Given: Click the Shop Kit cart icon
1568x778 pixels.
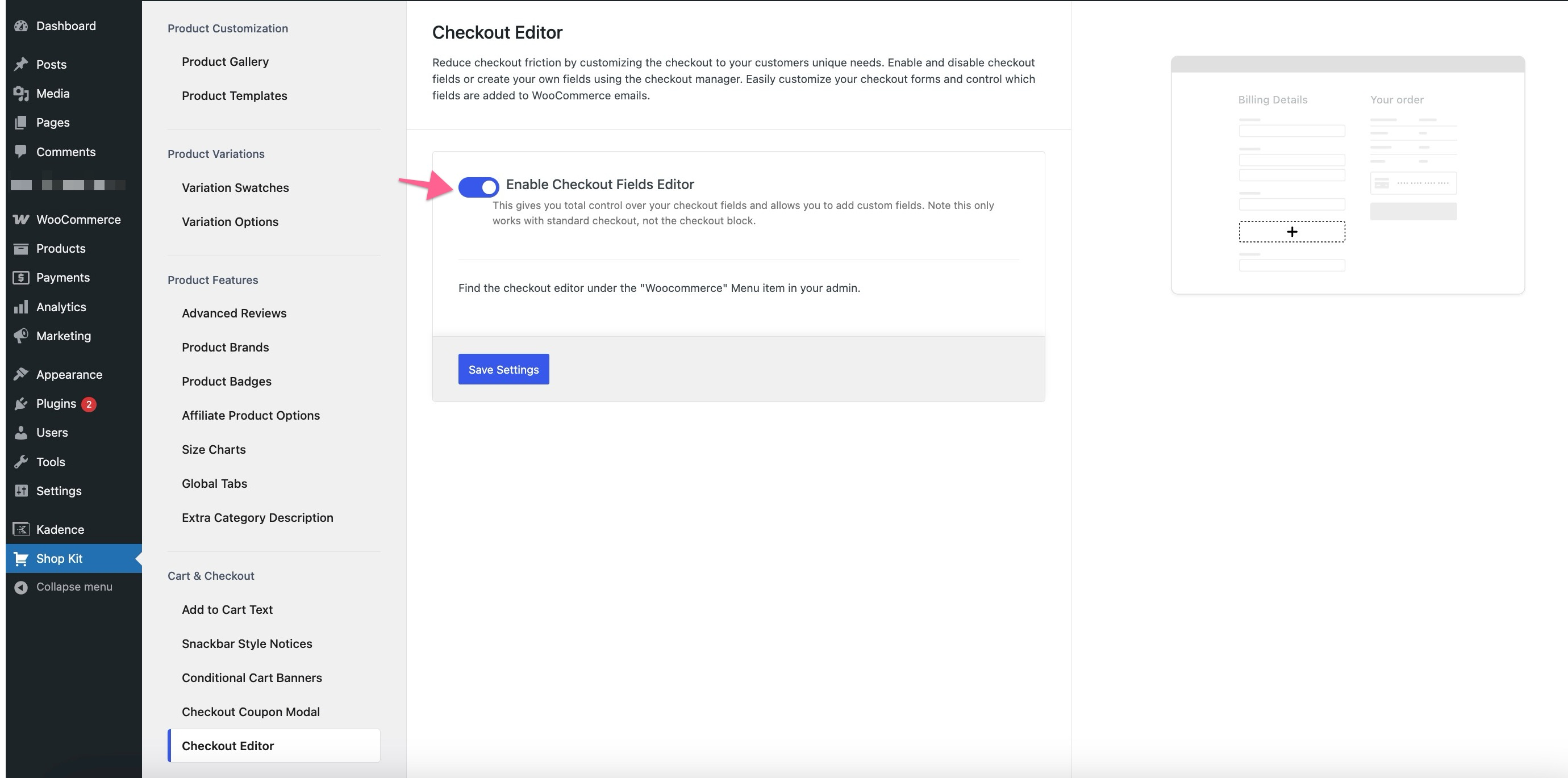Looking at the screenshot, I should tap(22, 558).
